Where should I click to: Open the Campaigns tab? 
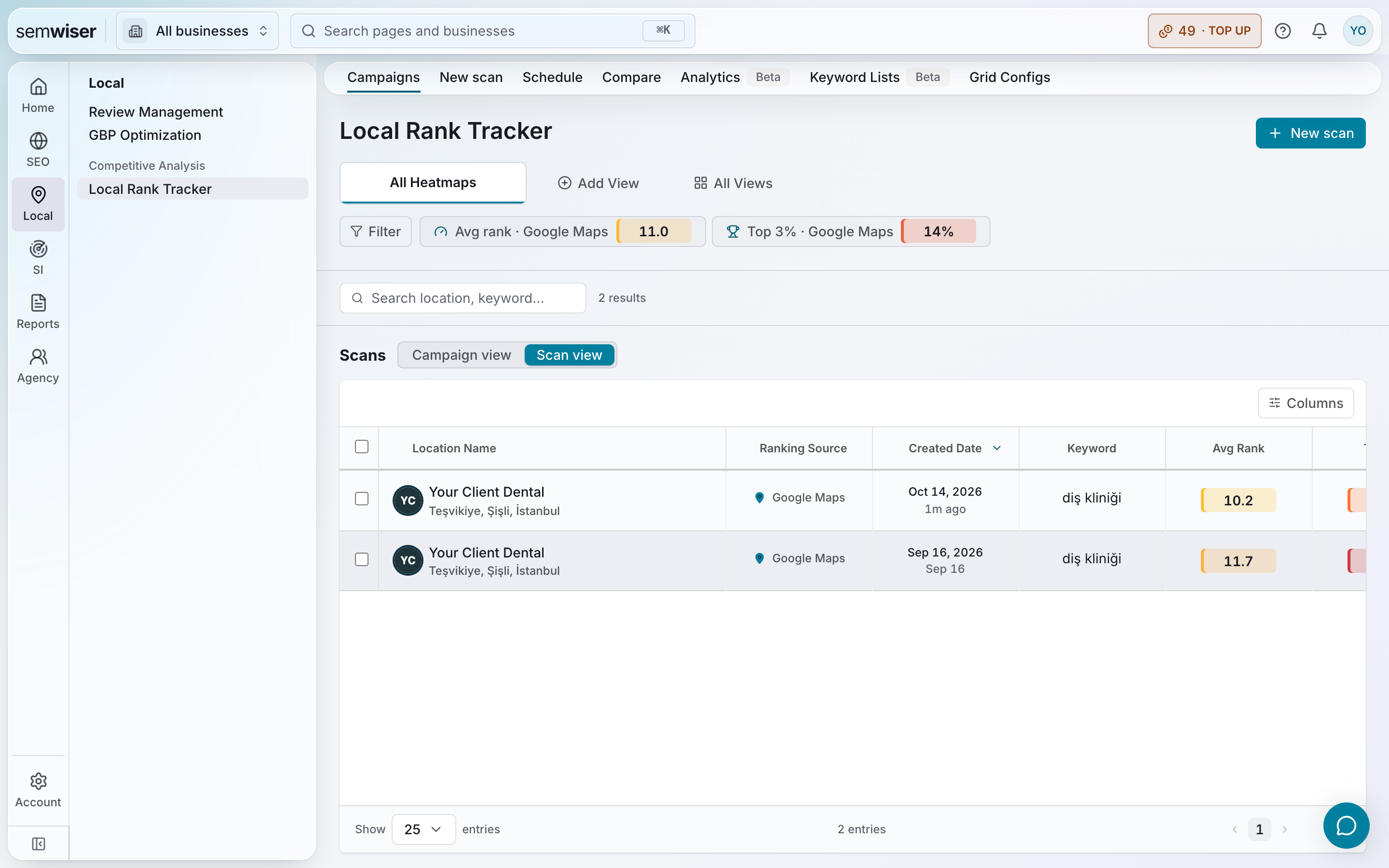pyautogui.click(x=383, y=77)
